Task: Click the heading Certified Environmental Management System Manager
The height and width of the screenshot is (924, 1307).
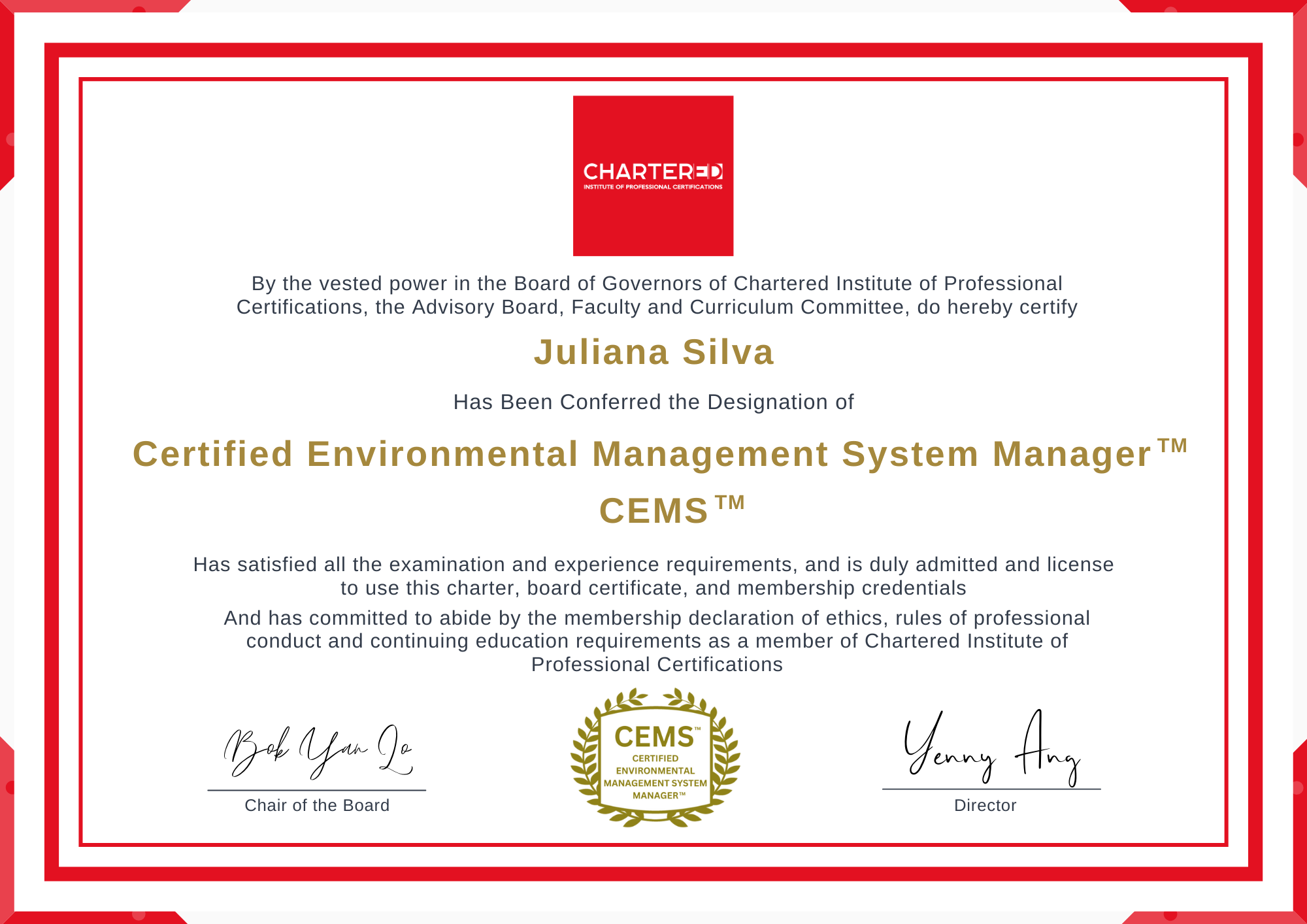Action: pyautogui.click(x=660, y=454)
